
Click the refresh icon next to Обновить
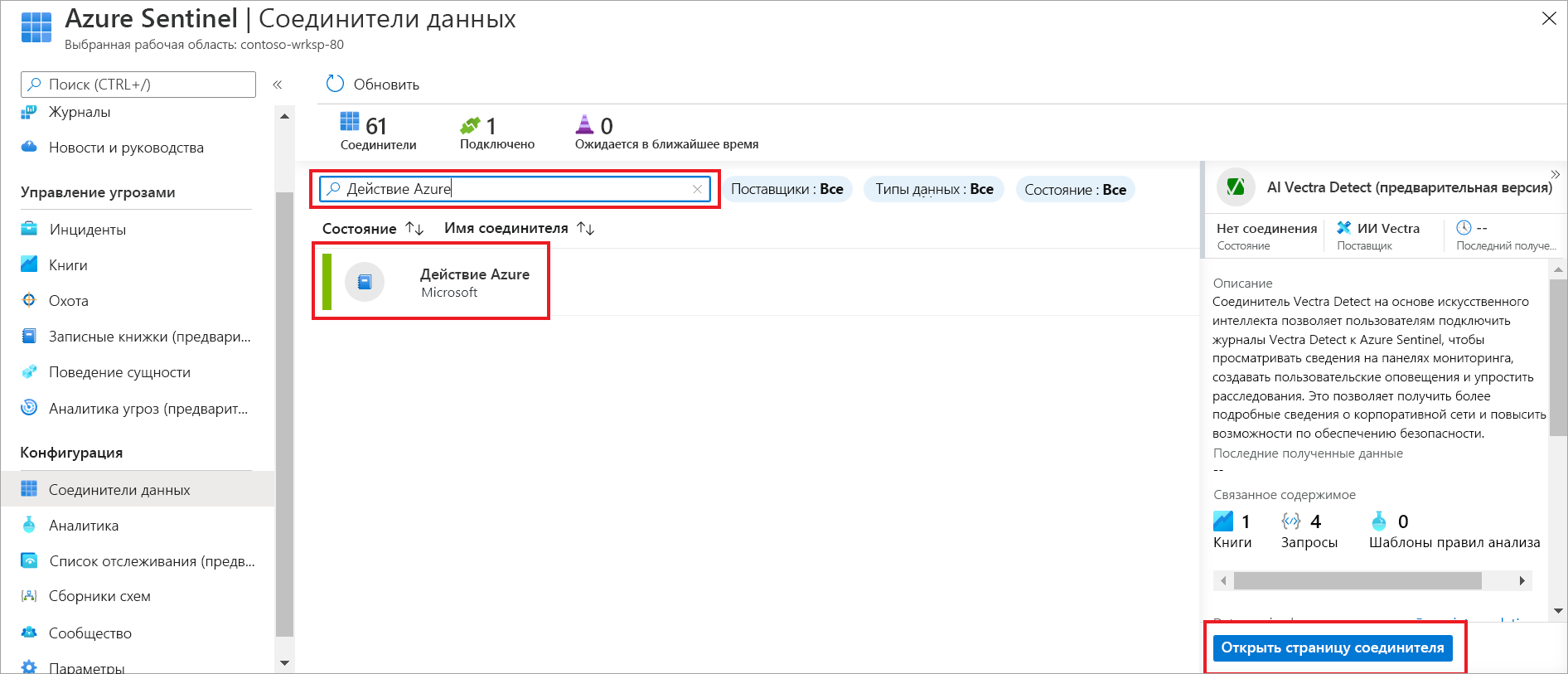coord(335,84)
